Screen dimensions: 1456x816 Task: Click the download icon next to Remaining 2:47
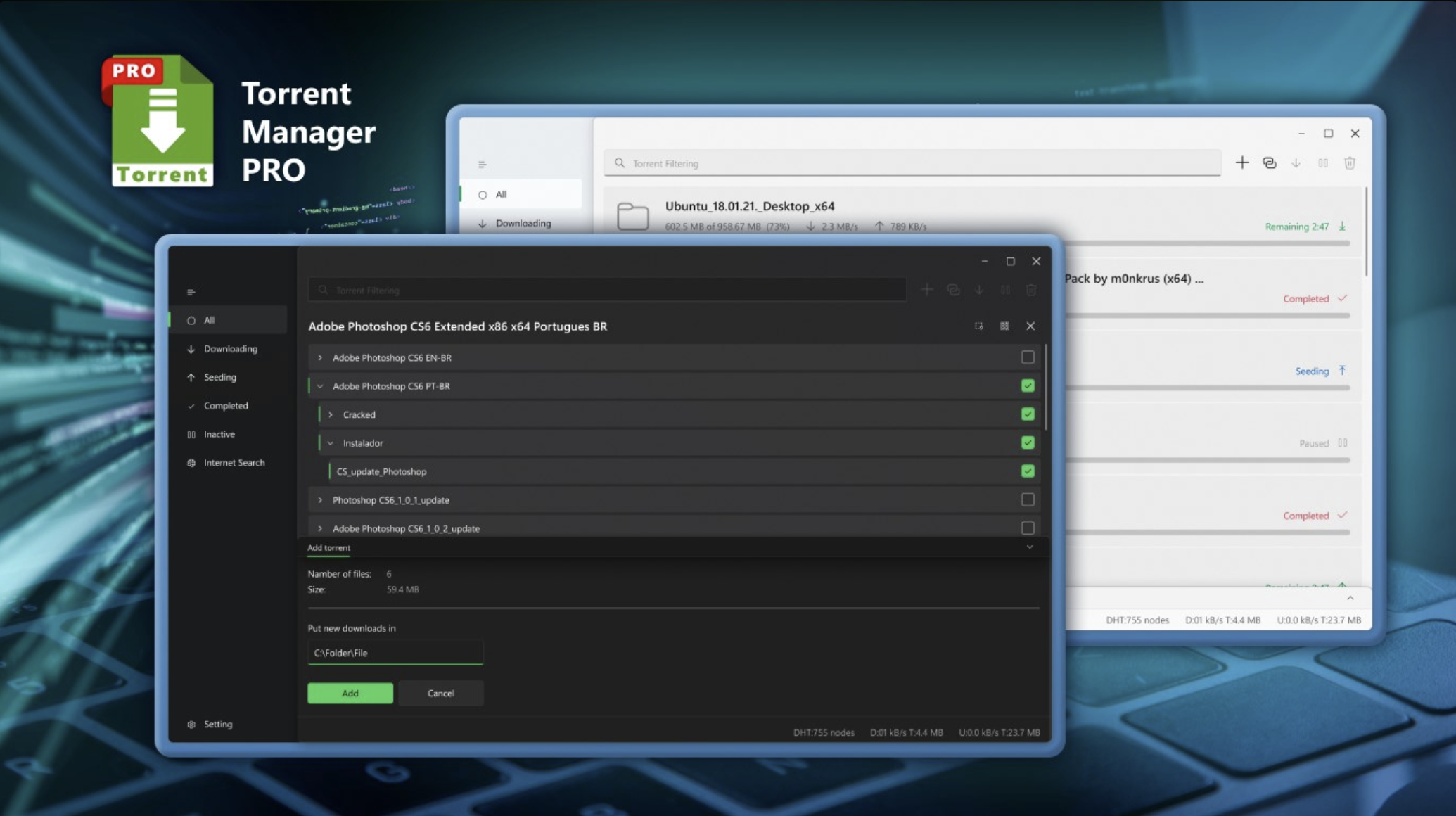1342,227
